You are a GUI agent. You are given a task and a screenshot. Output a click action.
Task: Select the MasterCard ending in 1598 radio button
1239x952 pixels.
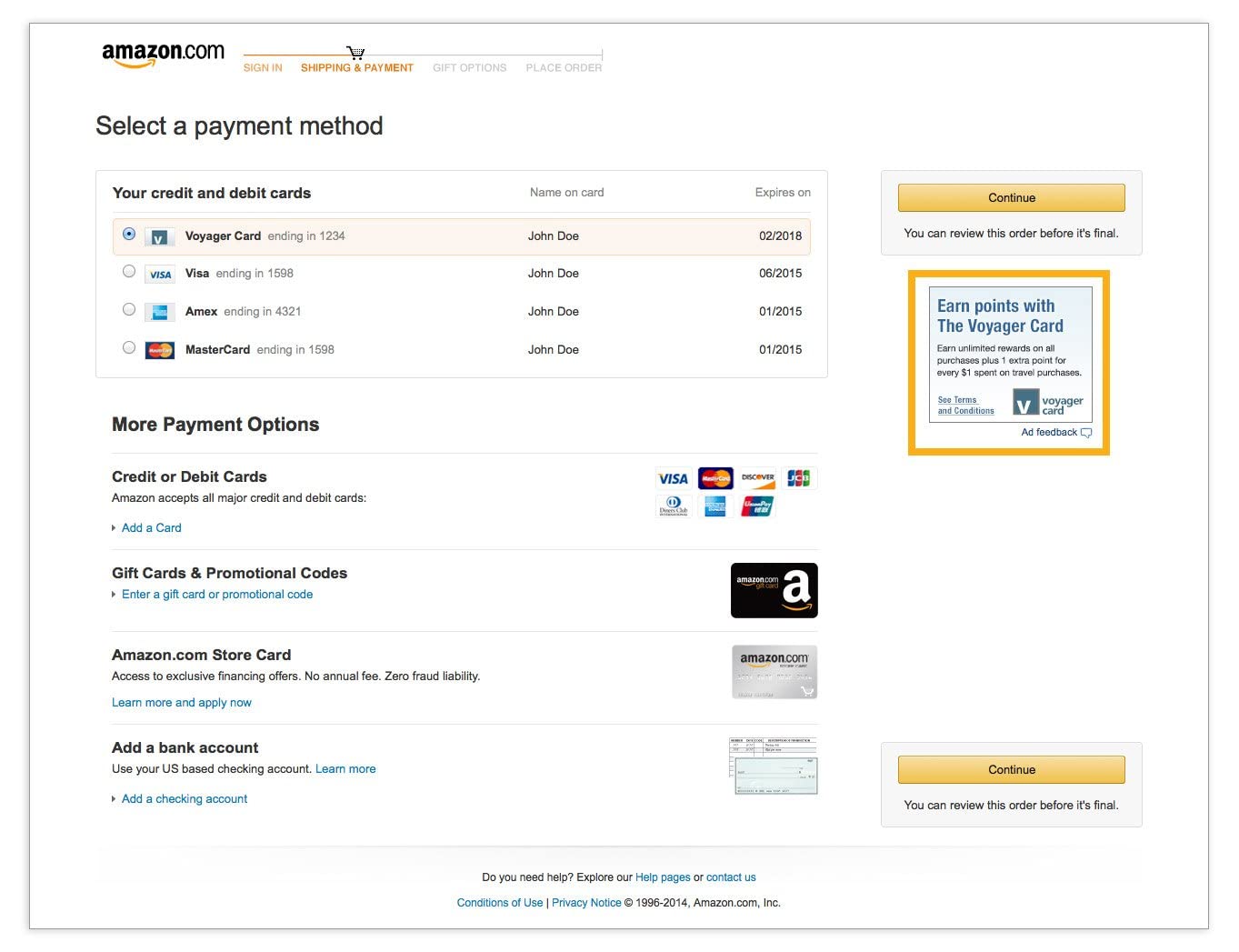point(129,348)
